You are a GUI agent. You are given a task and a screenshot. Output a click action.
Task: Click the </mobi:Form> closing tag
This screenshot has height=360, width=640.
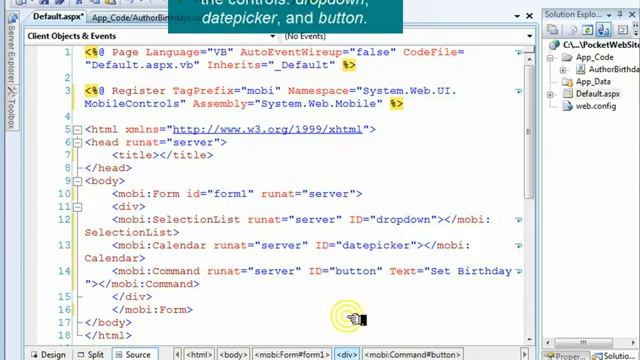pos(152,310)
